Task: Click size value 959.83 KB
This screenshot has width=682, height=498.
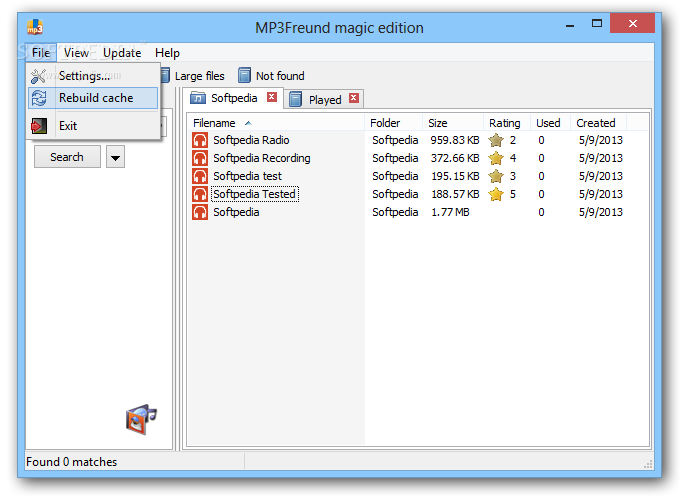Action: point(455,140)
